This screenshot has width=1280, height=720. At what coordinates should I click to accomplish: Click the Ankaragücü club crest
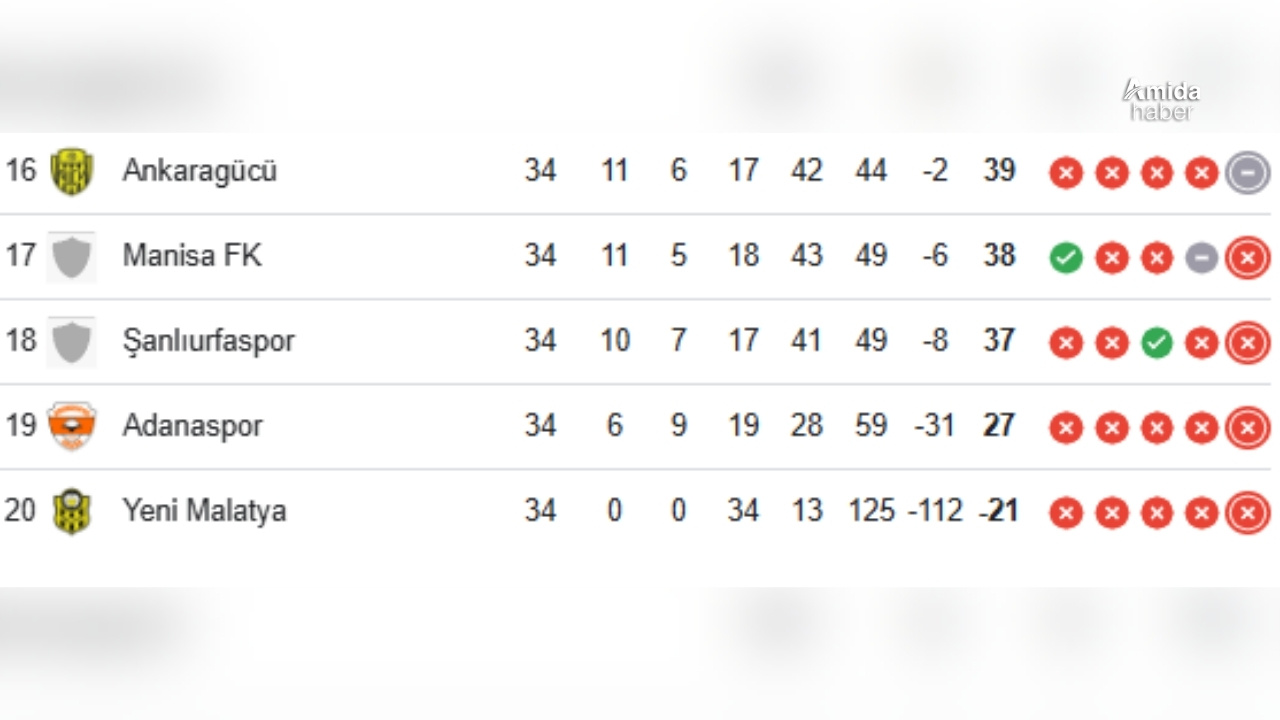click(x=72, y=171)
